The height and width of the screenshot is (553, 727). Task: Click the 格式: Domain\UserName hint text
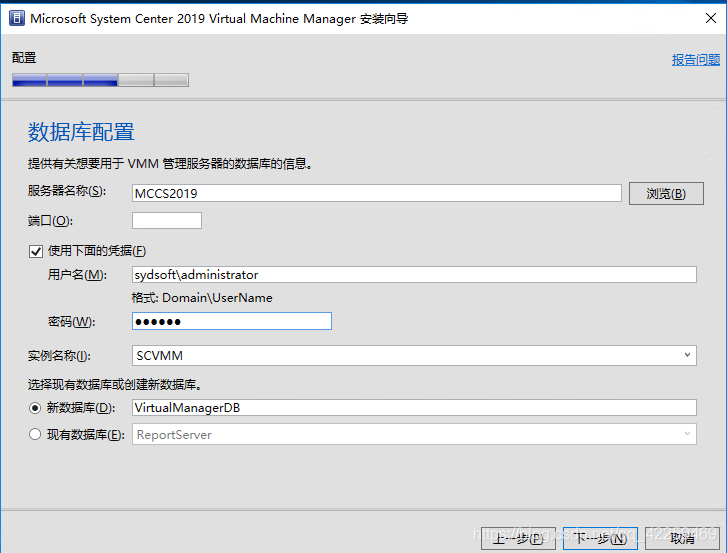click(x=202, y=298)
